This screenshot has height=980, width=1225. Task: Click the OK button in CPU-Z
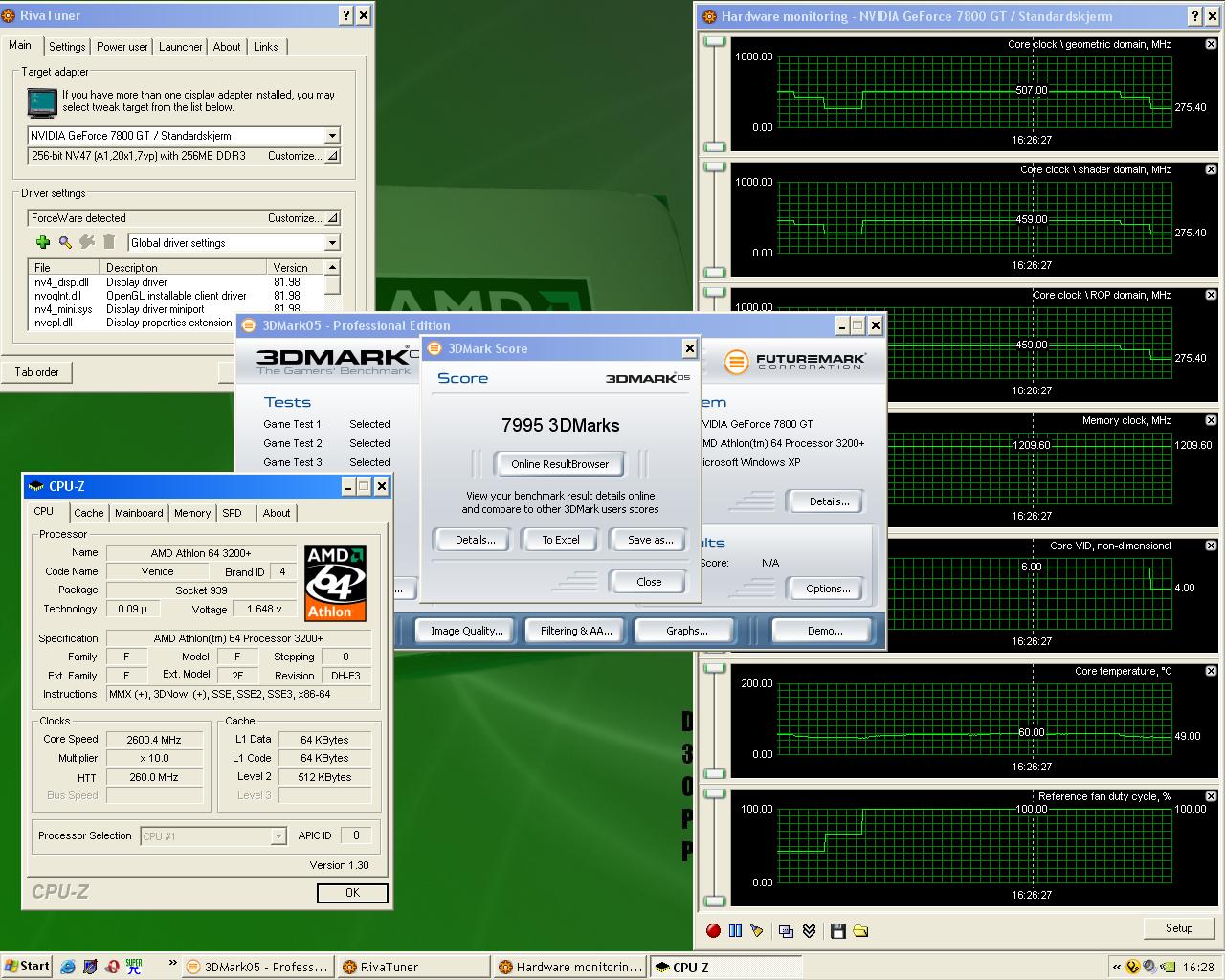352,893
